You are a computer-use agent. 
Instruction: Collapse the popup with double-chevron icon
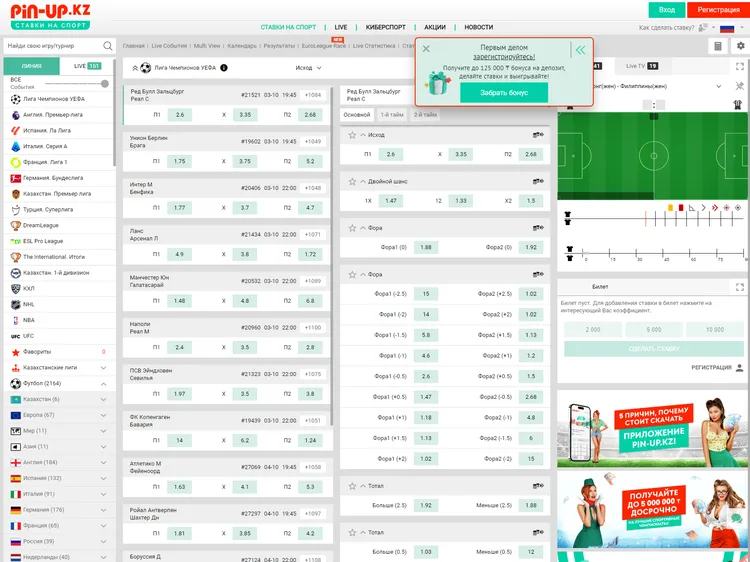(x=580, y=49)
